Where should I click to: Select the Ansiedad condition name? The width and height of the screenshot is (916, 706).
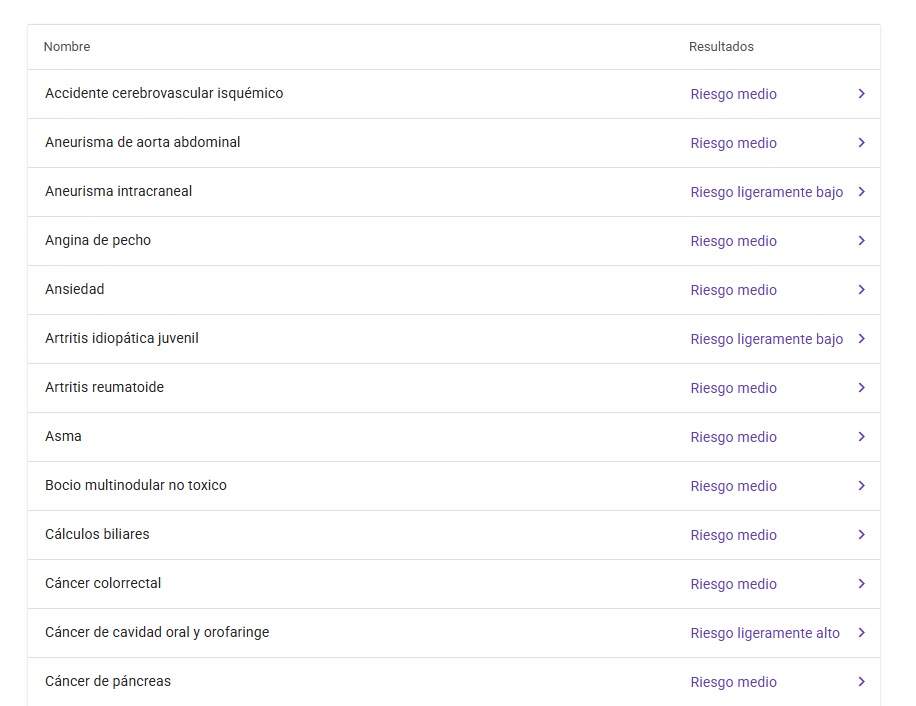(x=75, y=290)
